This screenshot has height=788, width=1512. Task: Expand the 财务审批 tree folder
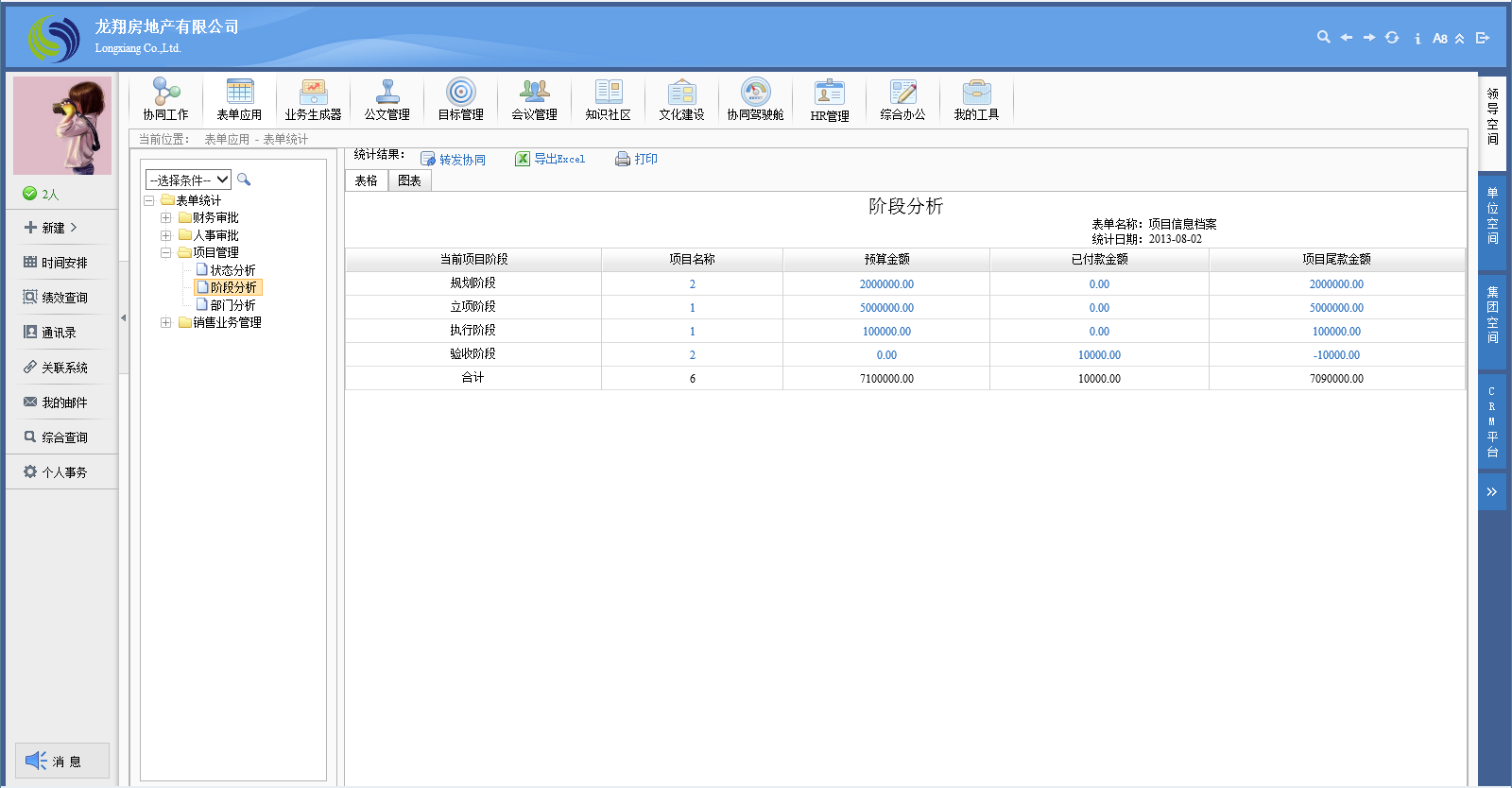[166, 218]
